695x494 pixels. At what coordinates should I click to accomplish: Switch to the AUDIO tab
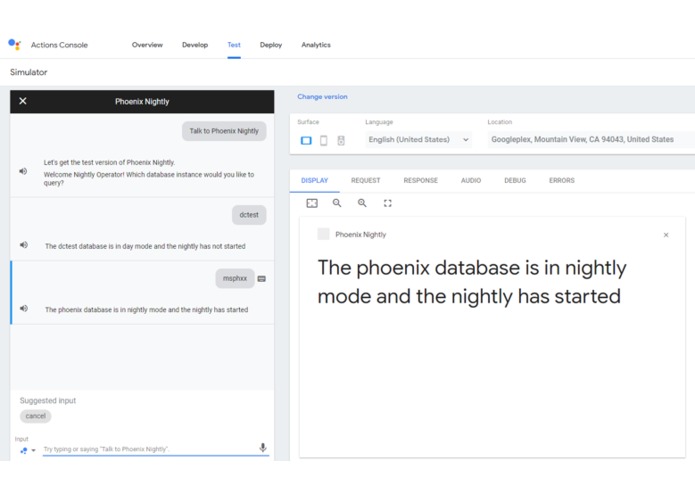pos(471,180)
